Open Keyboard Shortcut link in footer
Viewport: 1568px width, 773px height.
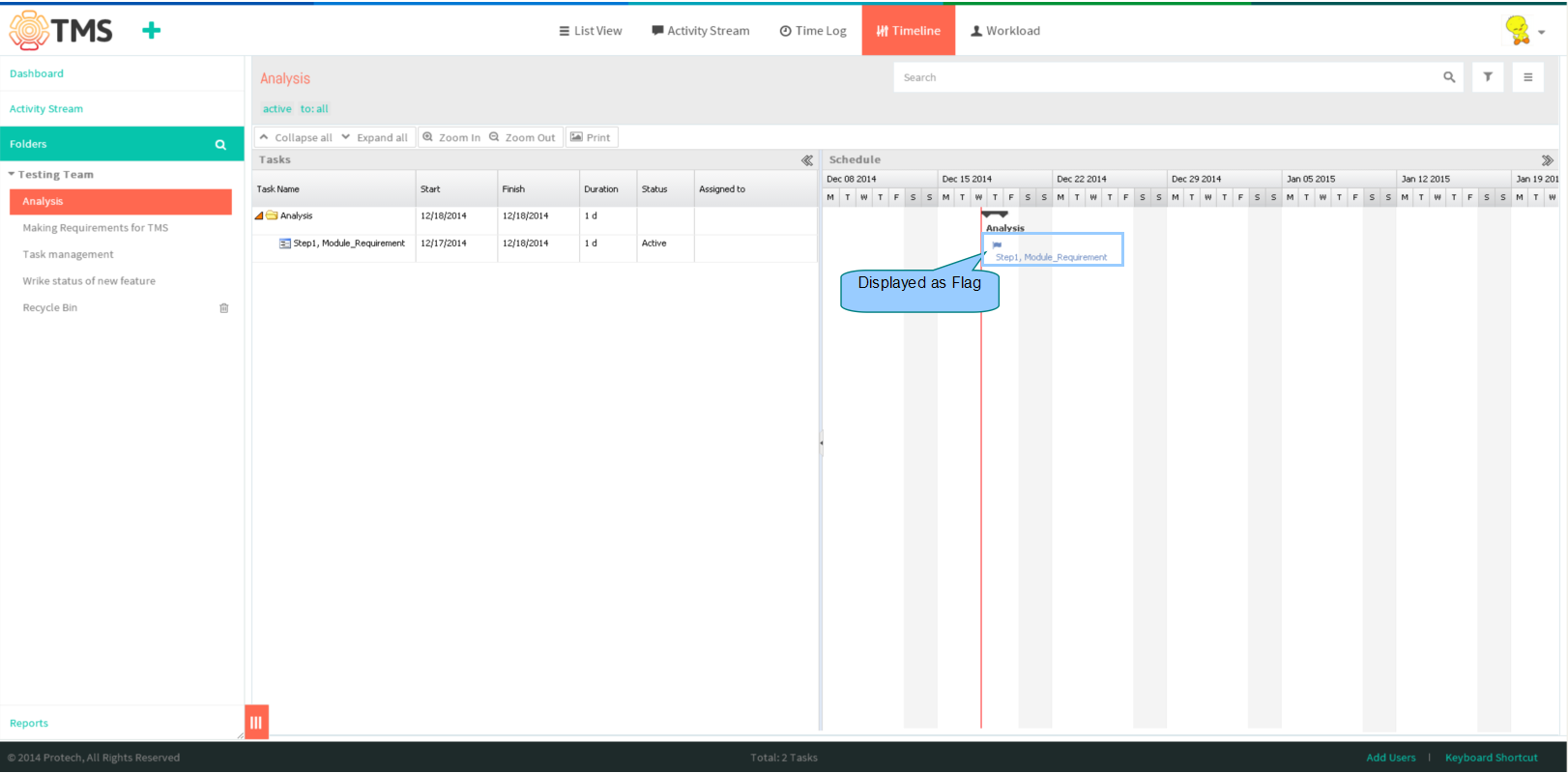tap(1491, 758)
